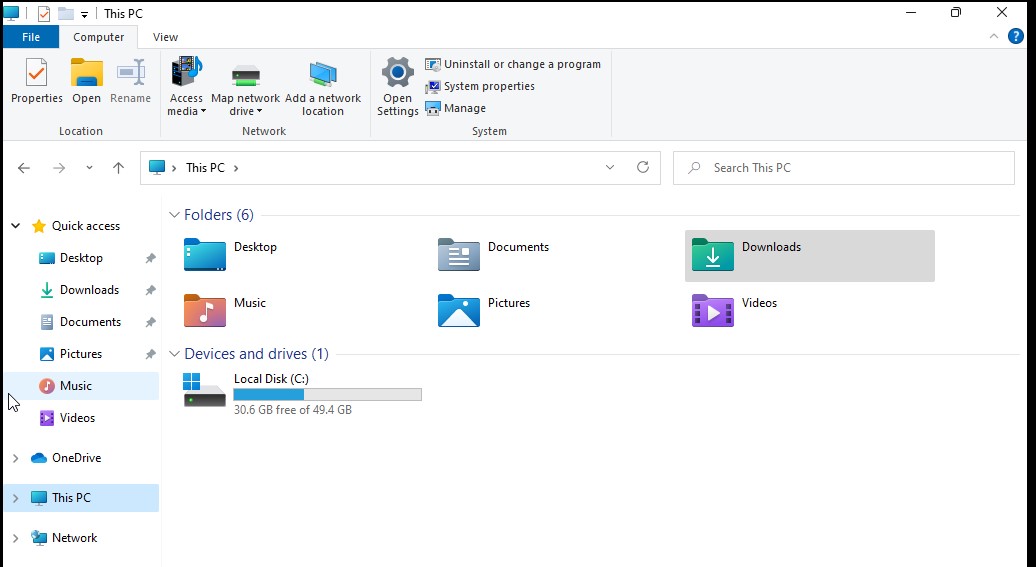Select Documents in the navigation pane
The height and width of the screenshot is (567, 1036).
pos(91,322)
